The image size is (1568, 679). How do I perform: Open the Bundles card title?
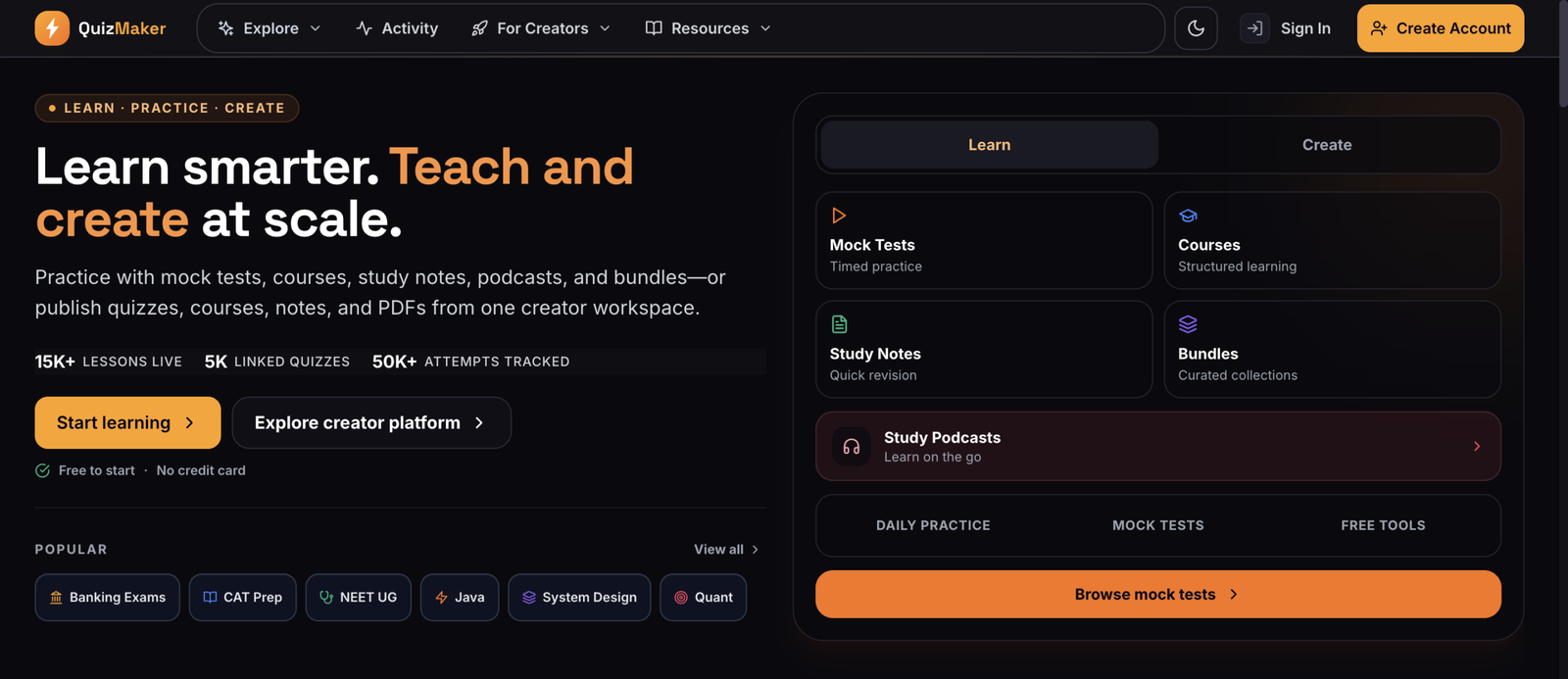(1208, 354)
